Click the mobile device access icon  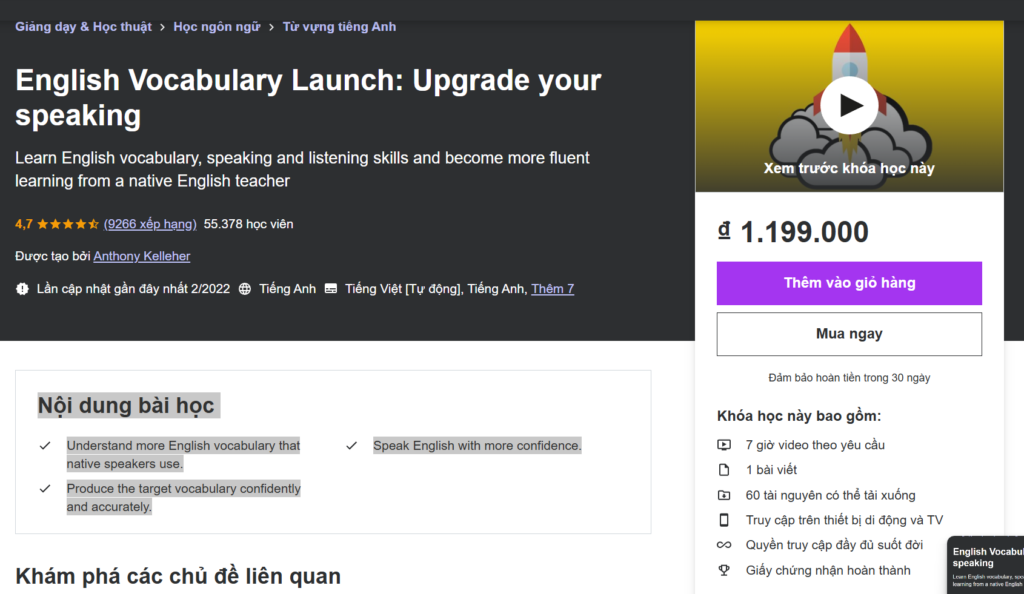(x=724, y=520)
